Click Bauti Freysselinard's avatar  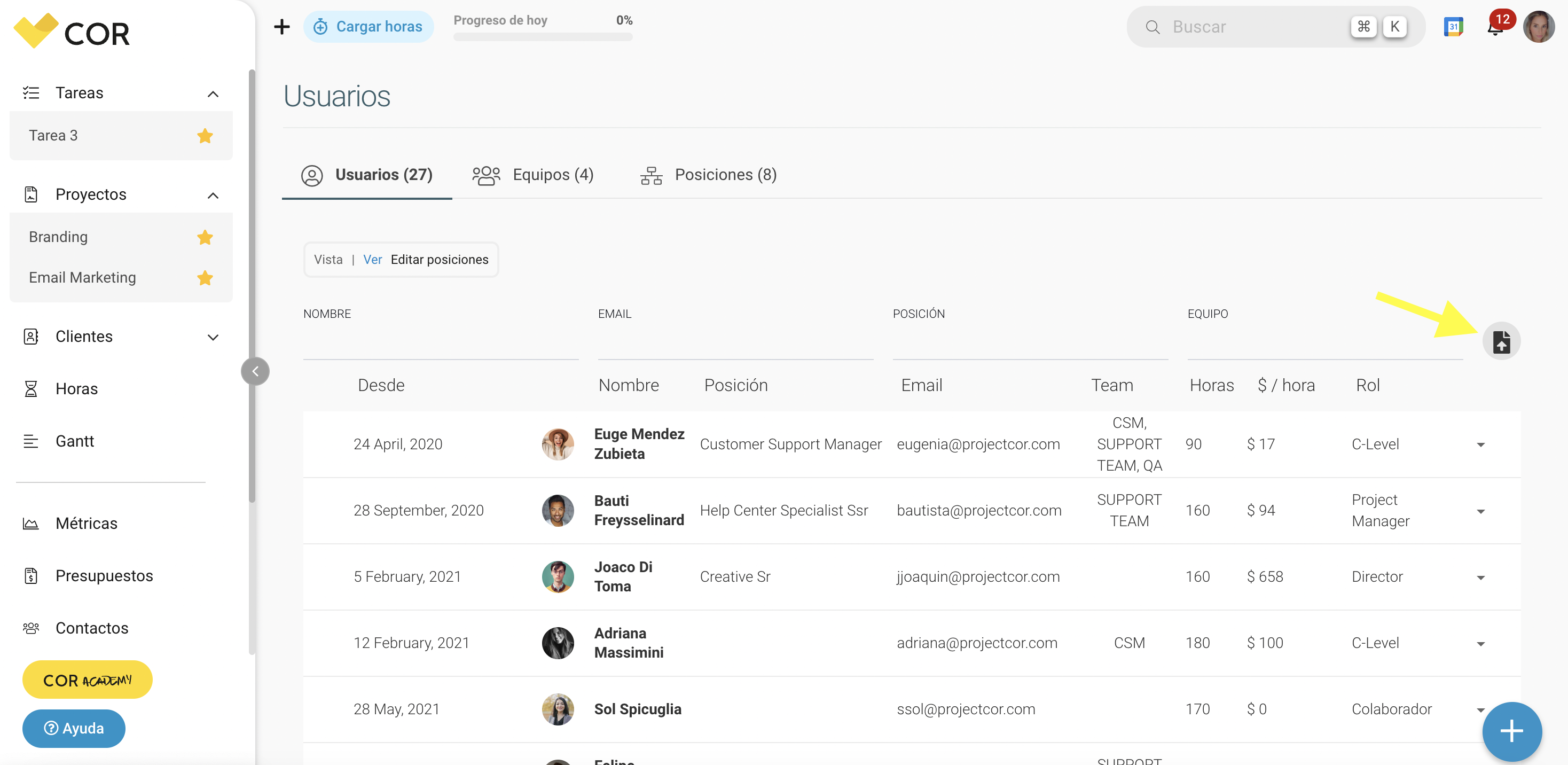[x=558, y=510]
